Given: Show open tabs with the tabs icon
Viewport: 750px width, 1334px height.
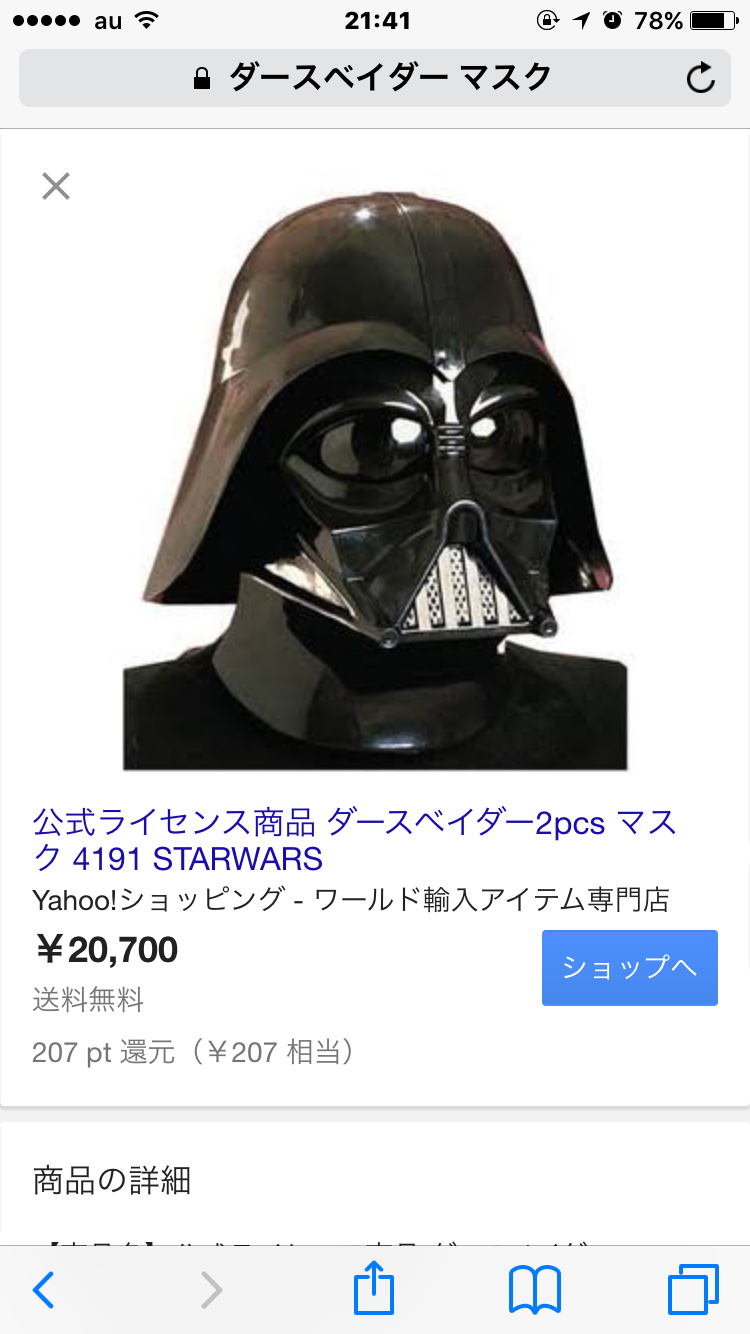Looking at the screenshot, I should pos(693,1290).
